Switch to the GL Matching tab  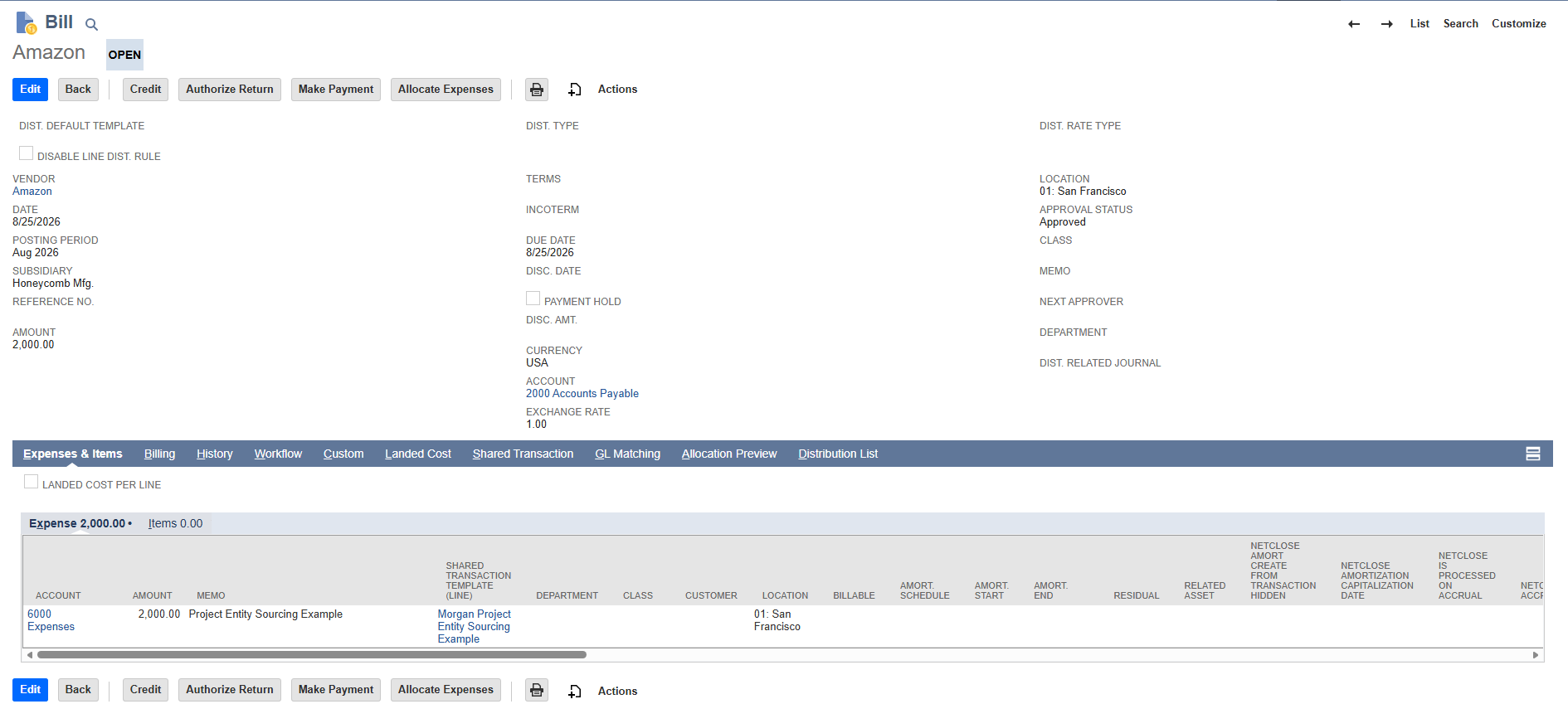pos(627,454)
